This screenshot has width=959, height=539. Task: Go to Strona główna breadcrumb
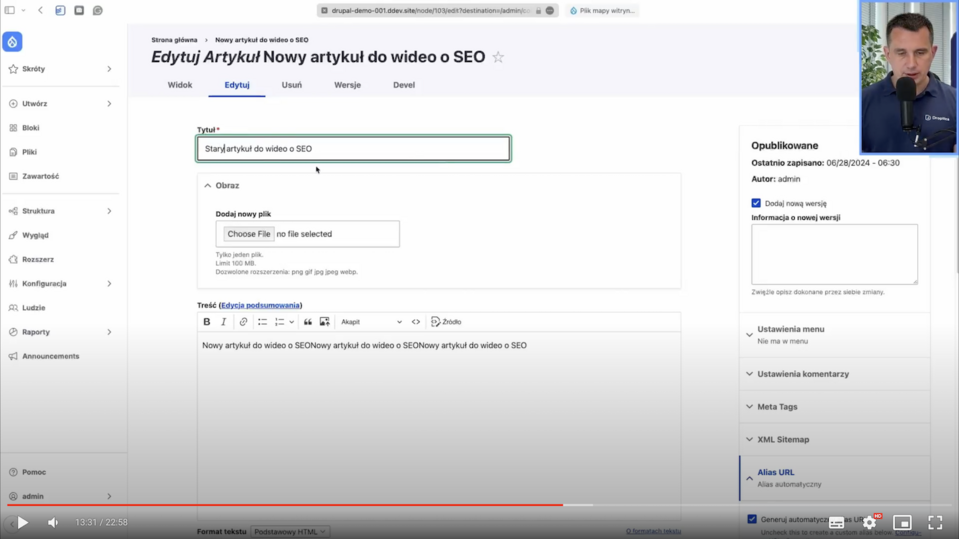tap(174, 40)
